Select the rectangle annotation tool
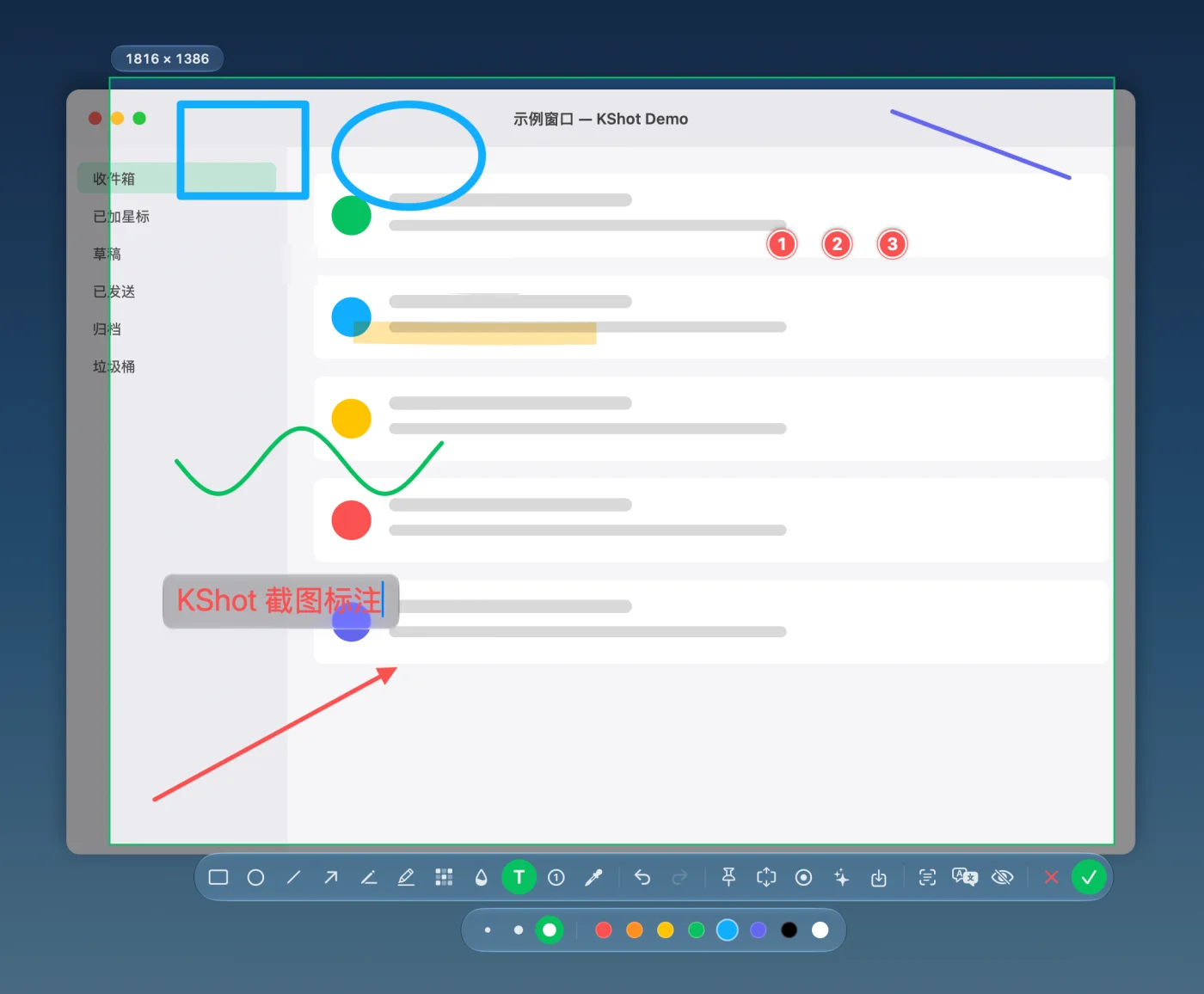Image resolution: width=1204 pixels, height=994 pixels. (218, 877)
